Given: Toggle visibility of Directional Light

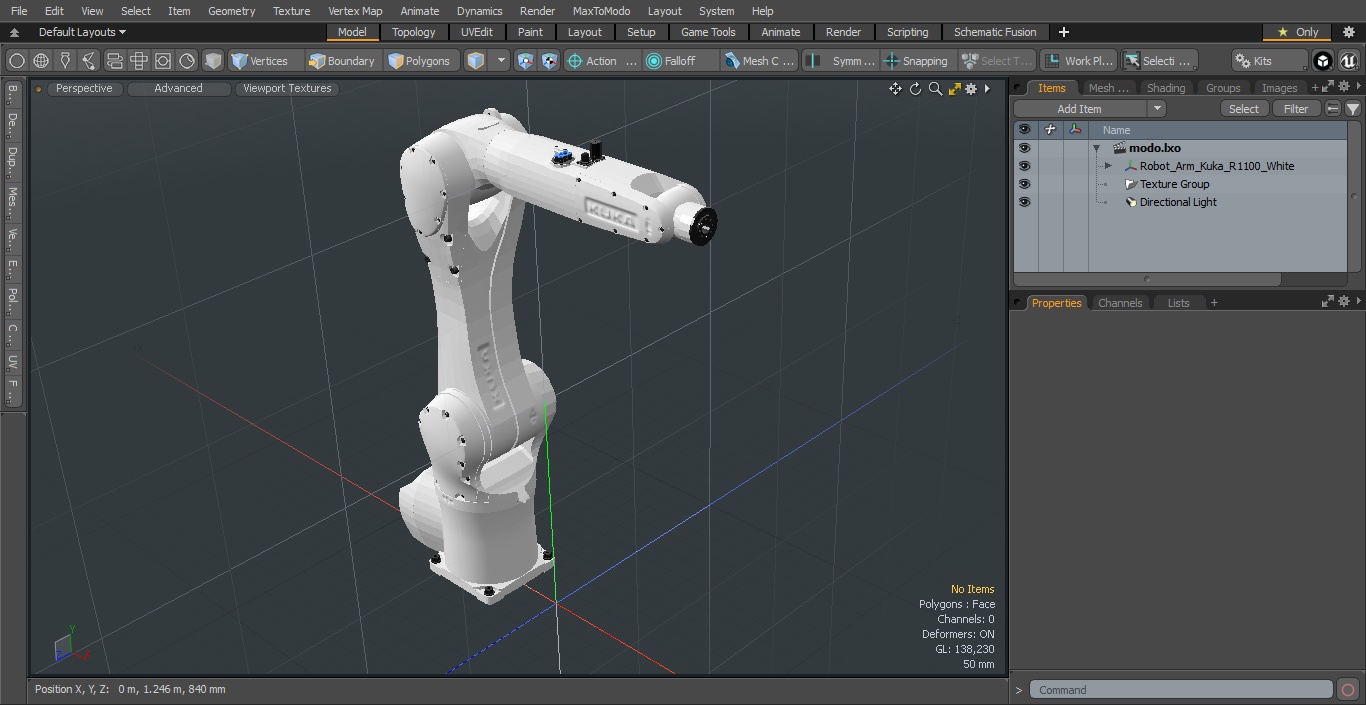Looking at the screenshot, I should coord(1024,202).
